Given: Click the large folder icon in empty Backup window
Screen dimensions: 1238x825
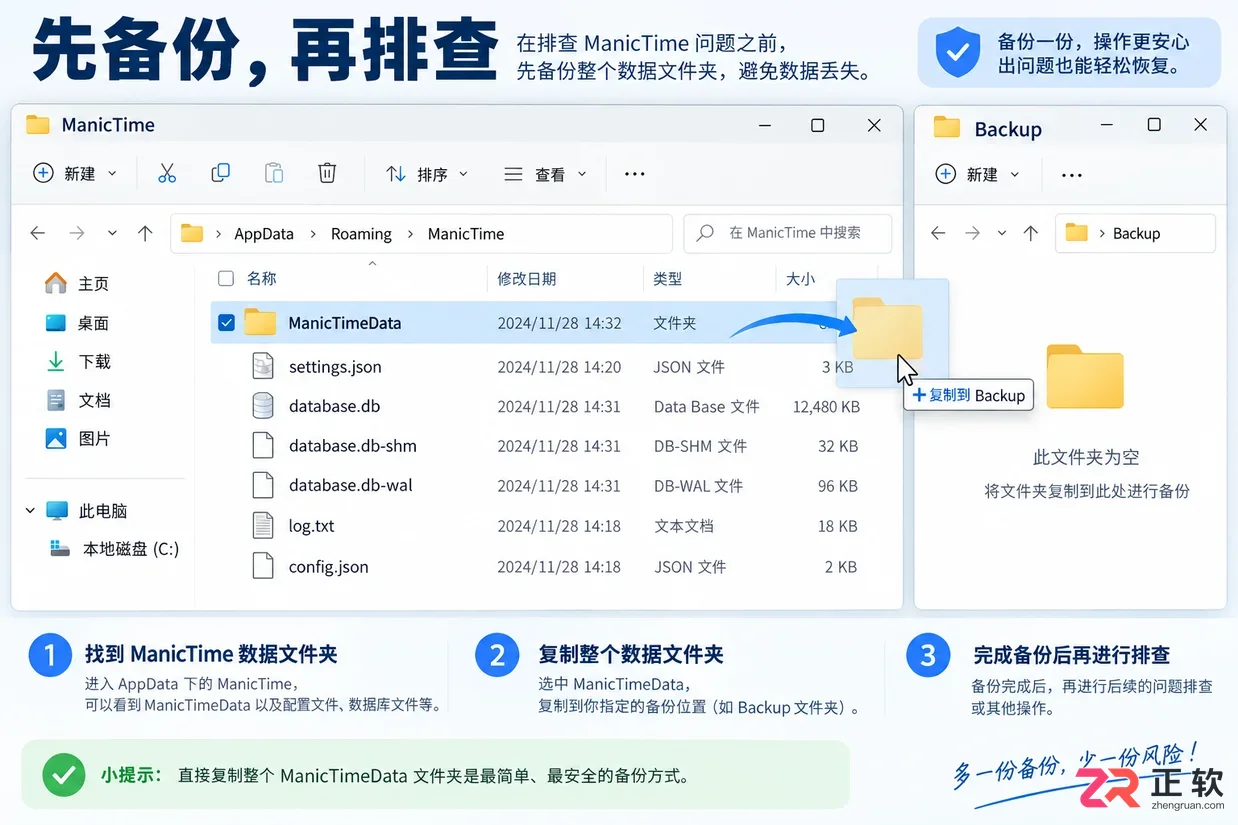Looking at the screenshot, I should [x=1085, y=376].
